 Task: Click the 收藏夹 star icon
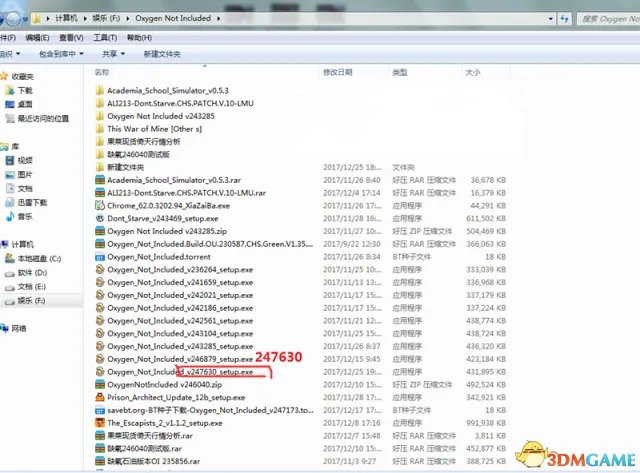(x=4, y=76)
